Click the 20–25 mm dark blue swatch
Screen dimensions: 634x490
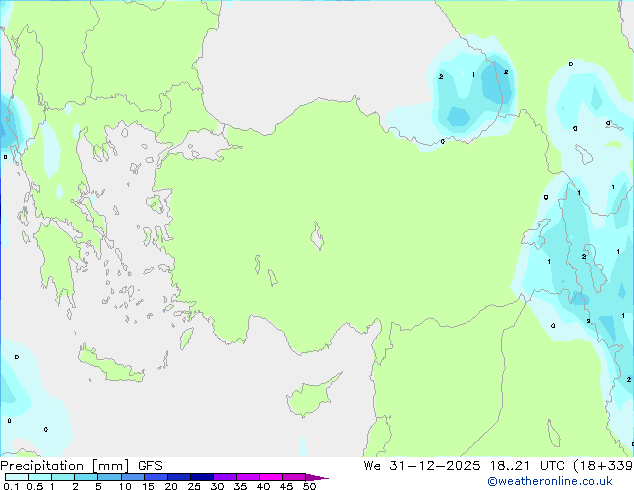click(179, 477)
